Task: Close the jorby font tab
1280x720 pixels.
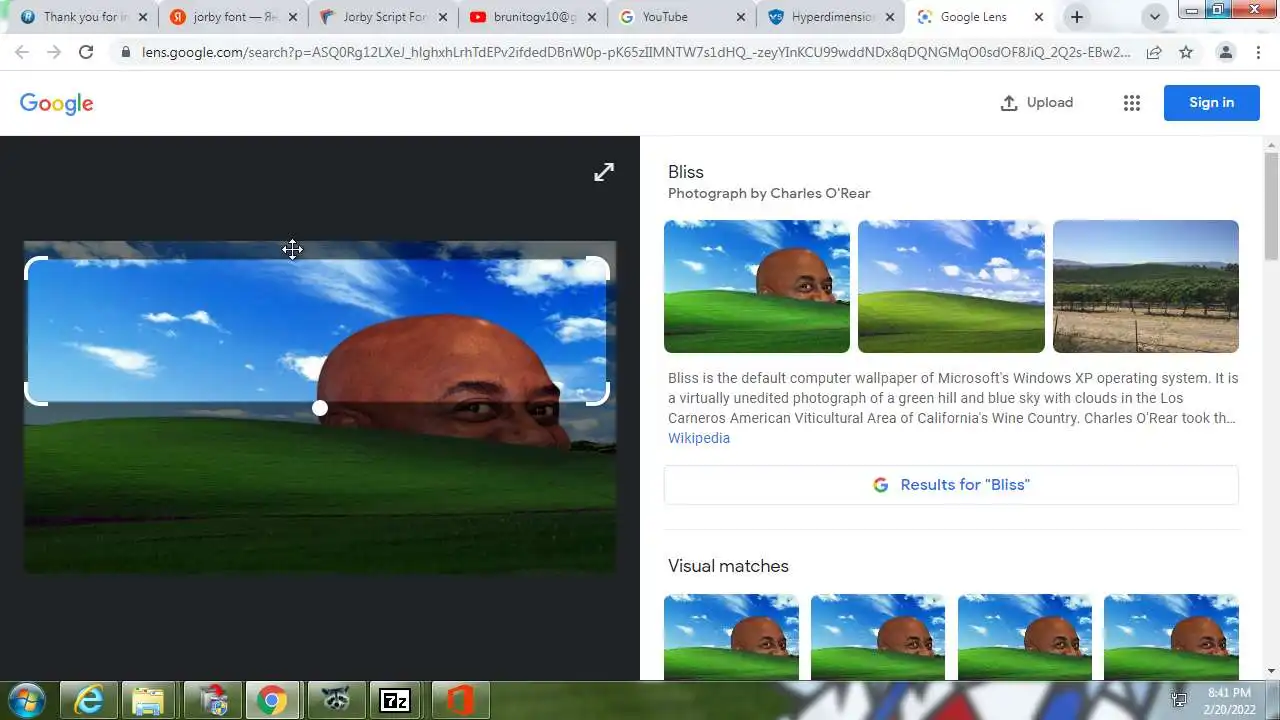Action: pyautogui.click(x=292, y=17)
